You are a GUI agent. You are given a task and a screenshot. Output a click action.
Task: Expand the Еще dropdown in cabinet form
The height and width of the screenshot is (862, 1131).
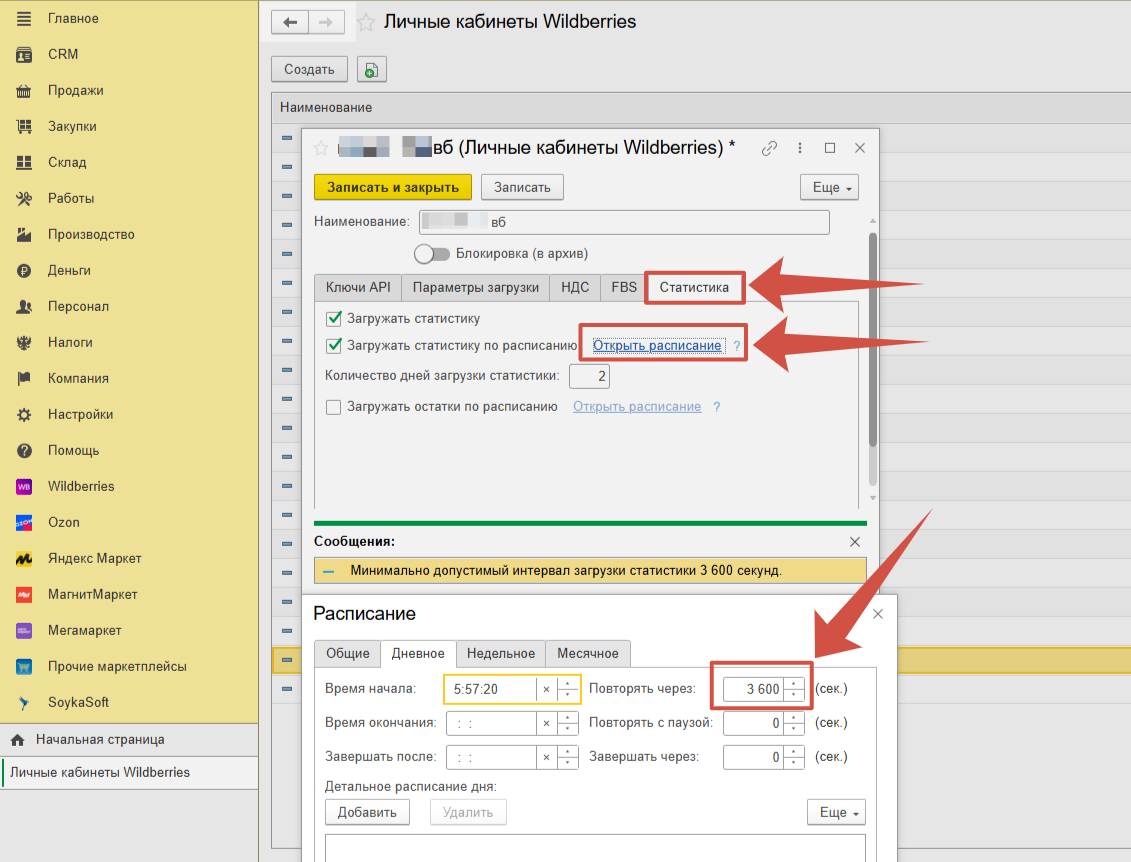click(828, 187)
